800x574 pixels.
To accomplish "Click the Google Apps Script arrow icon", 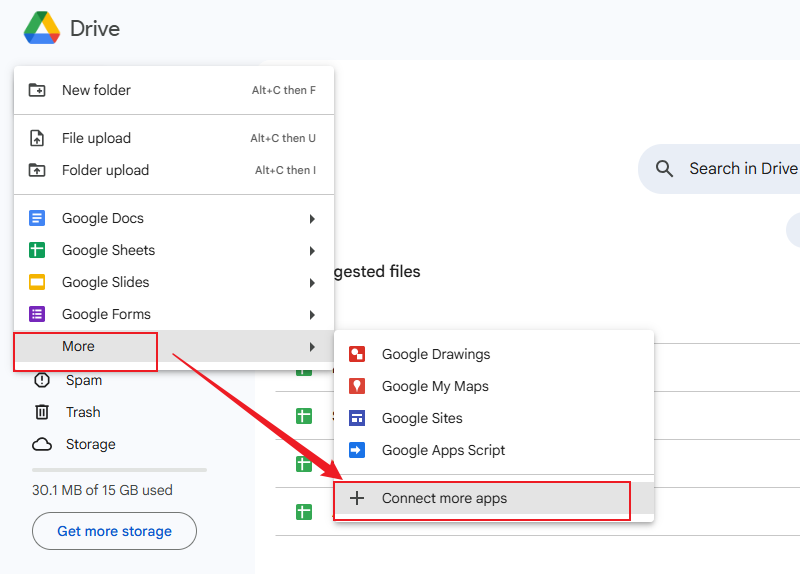I will click(x=357, y=450).
